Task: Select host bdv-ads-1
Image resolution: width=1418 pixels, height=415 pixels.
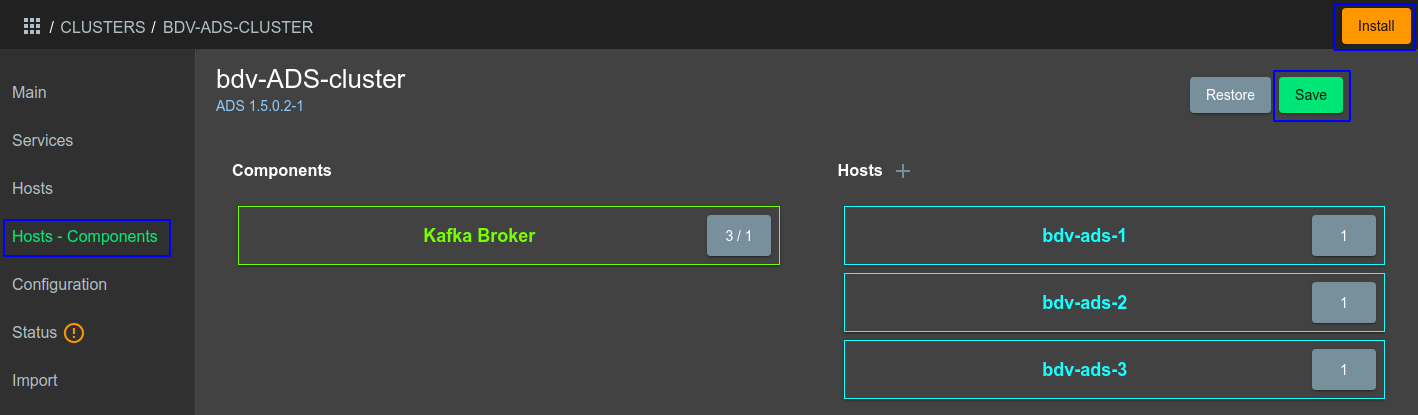Action: pos(1084,236)
